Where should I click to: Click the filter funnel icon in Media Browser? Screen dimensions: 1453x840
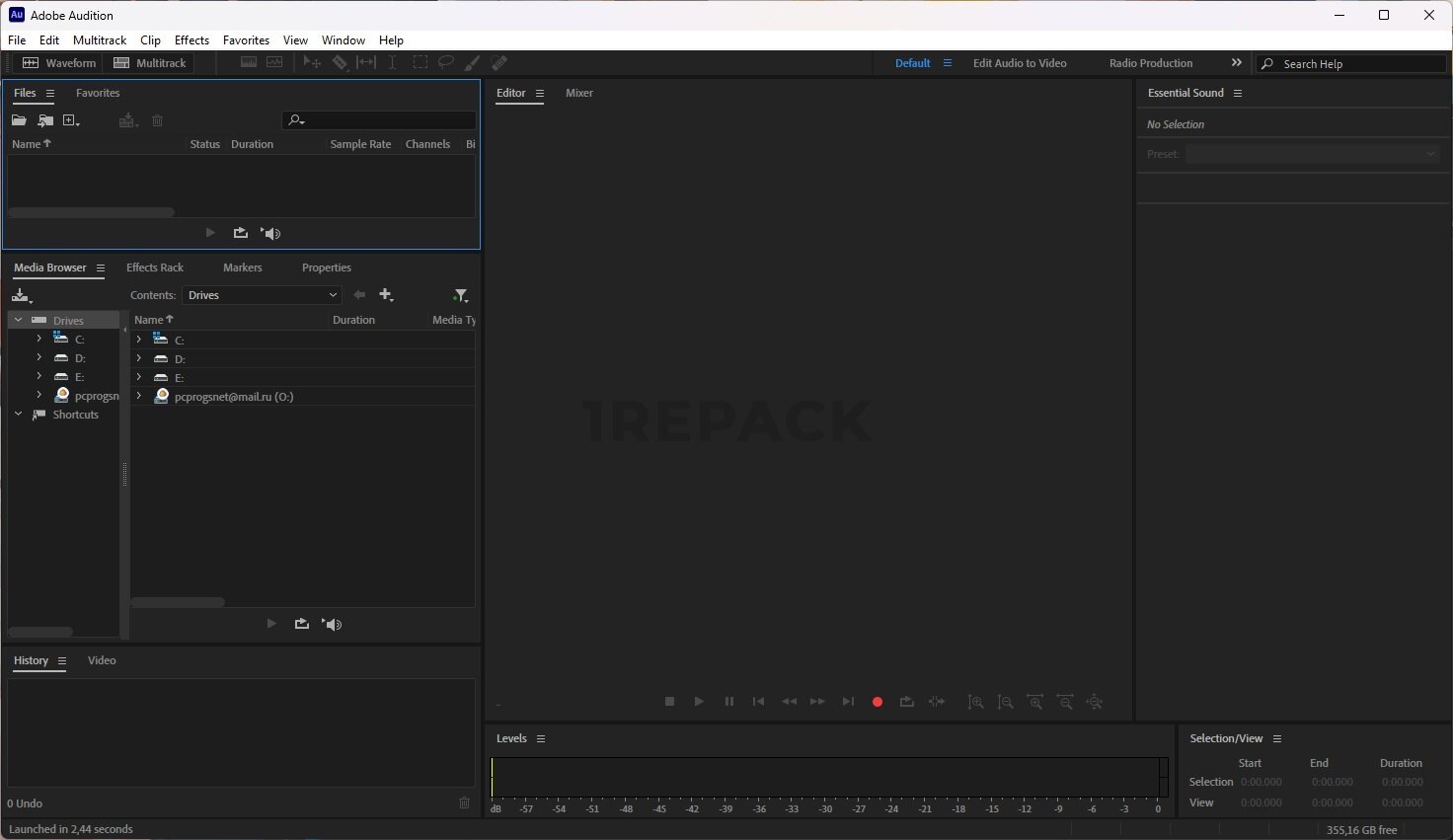(460, 295)
